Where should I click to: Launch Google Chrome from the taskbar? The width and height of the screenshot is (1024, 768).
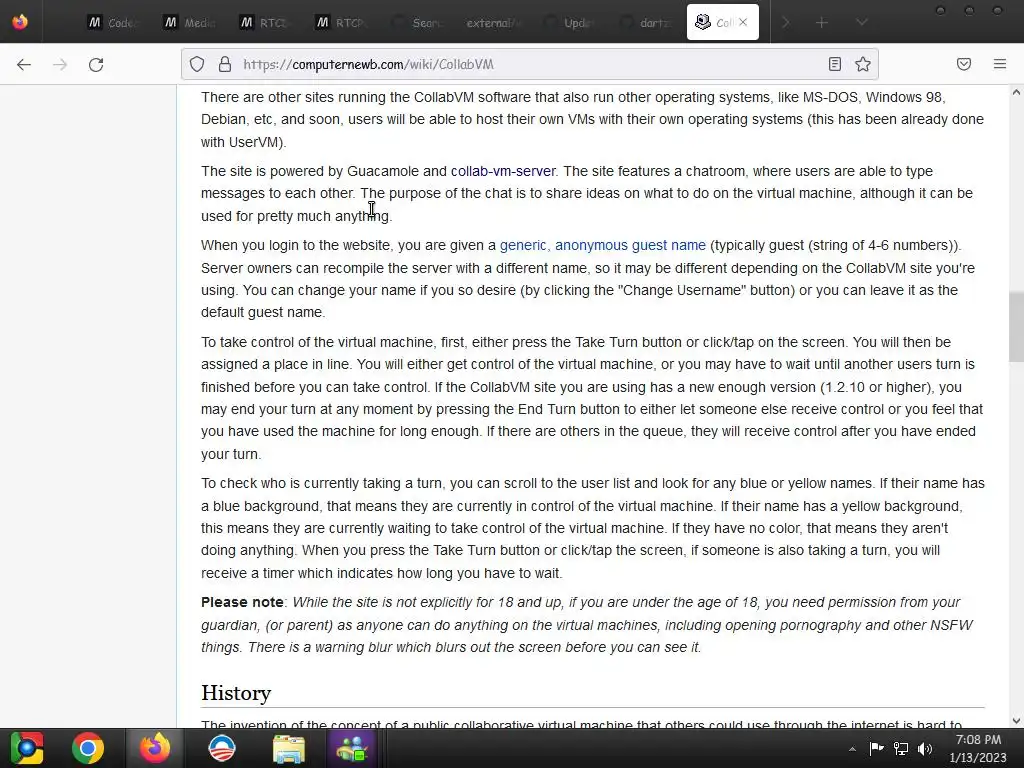pyautogui.click(x=88, y=748)
